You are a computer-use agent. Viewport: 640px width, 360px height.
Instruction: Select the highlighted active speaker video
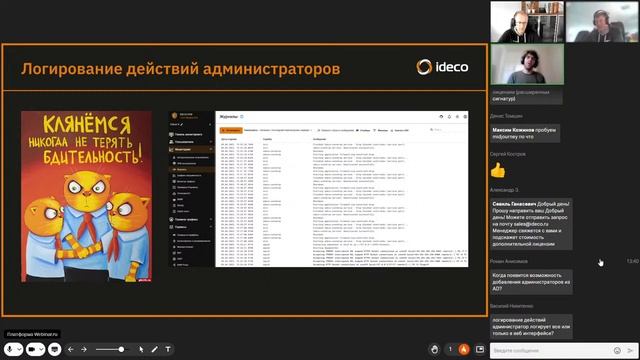tap(527, 64)
